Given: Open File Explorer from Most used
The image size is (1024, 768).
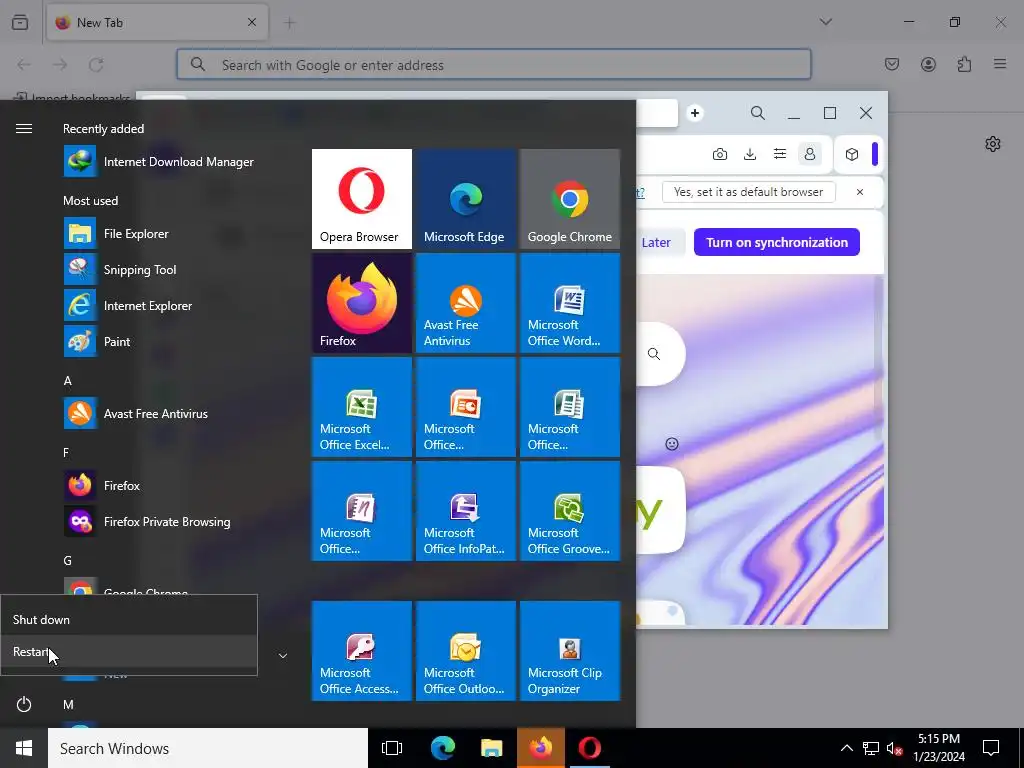Looking at the screenshot, I should (176, 234).
